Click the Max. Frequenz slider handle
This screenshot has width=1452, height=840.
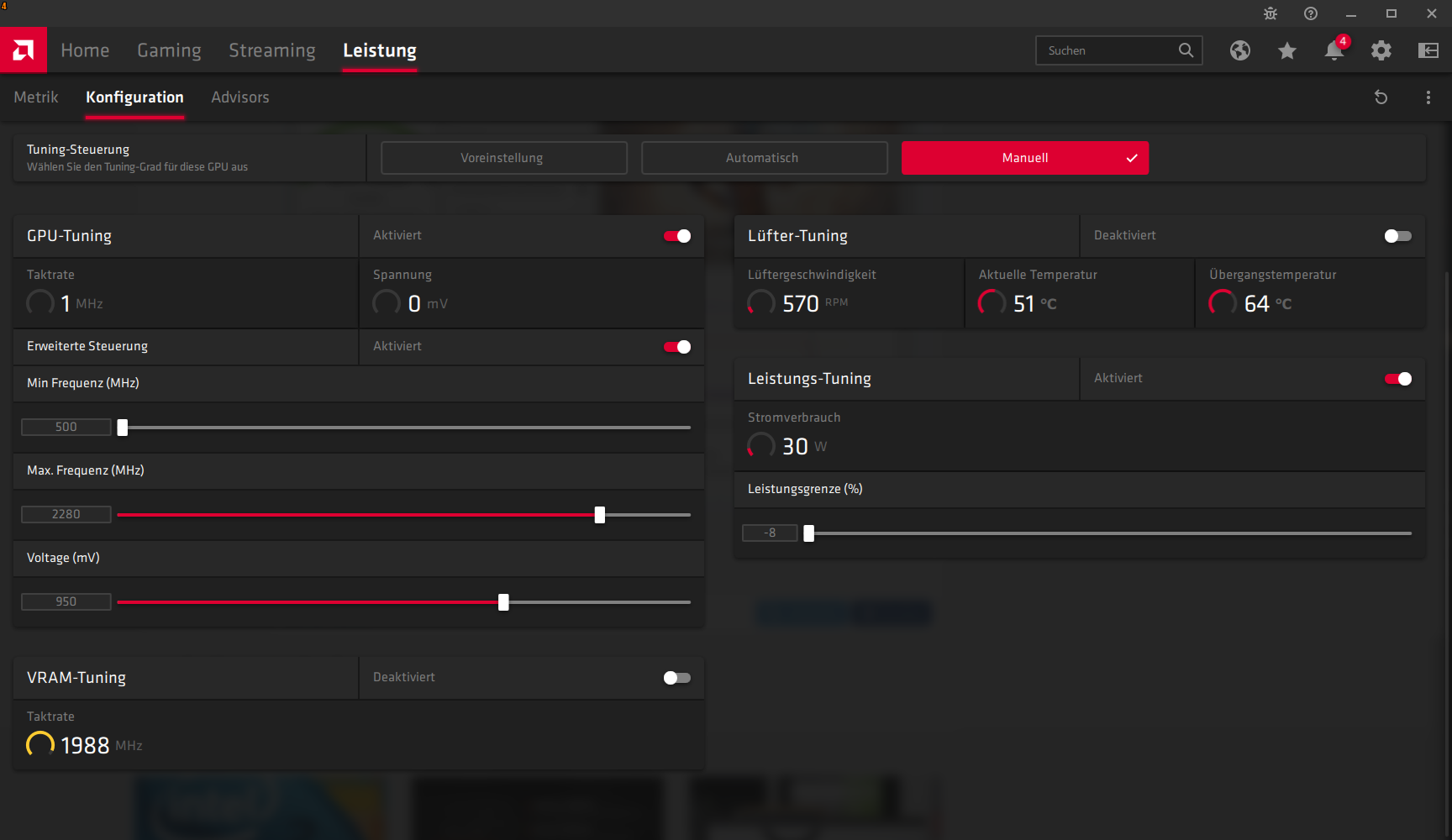point(600,515)
